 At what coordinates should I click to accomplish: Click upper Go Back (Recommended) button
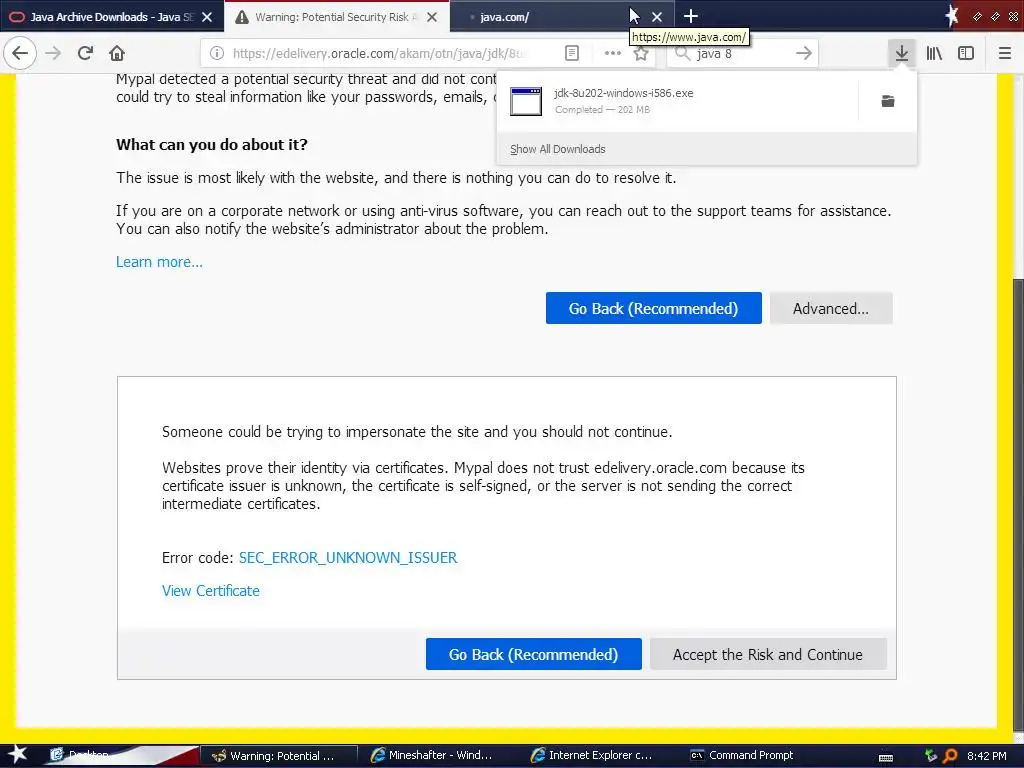pos(653,308)
